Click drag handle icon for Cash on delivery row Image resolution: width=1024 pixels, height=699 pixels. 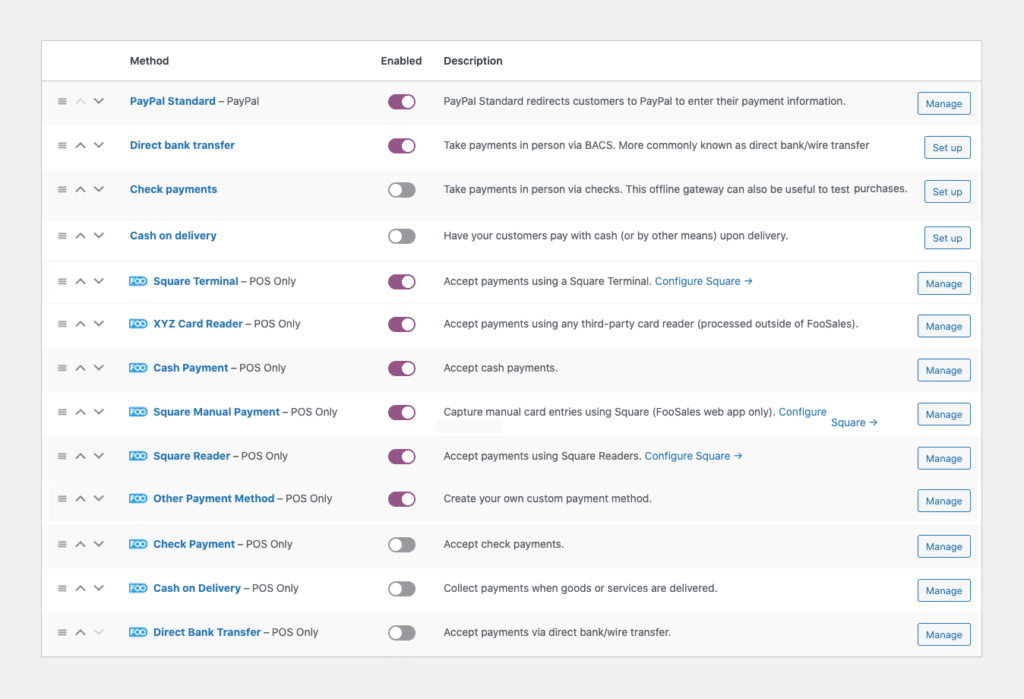tap(62, 236)
